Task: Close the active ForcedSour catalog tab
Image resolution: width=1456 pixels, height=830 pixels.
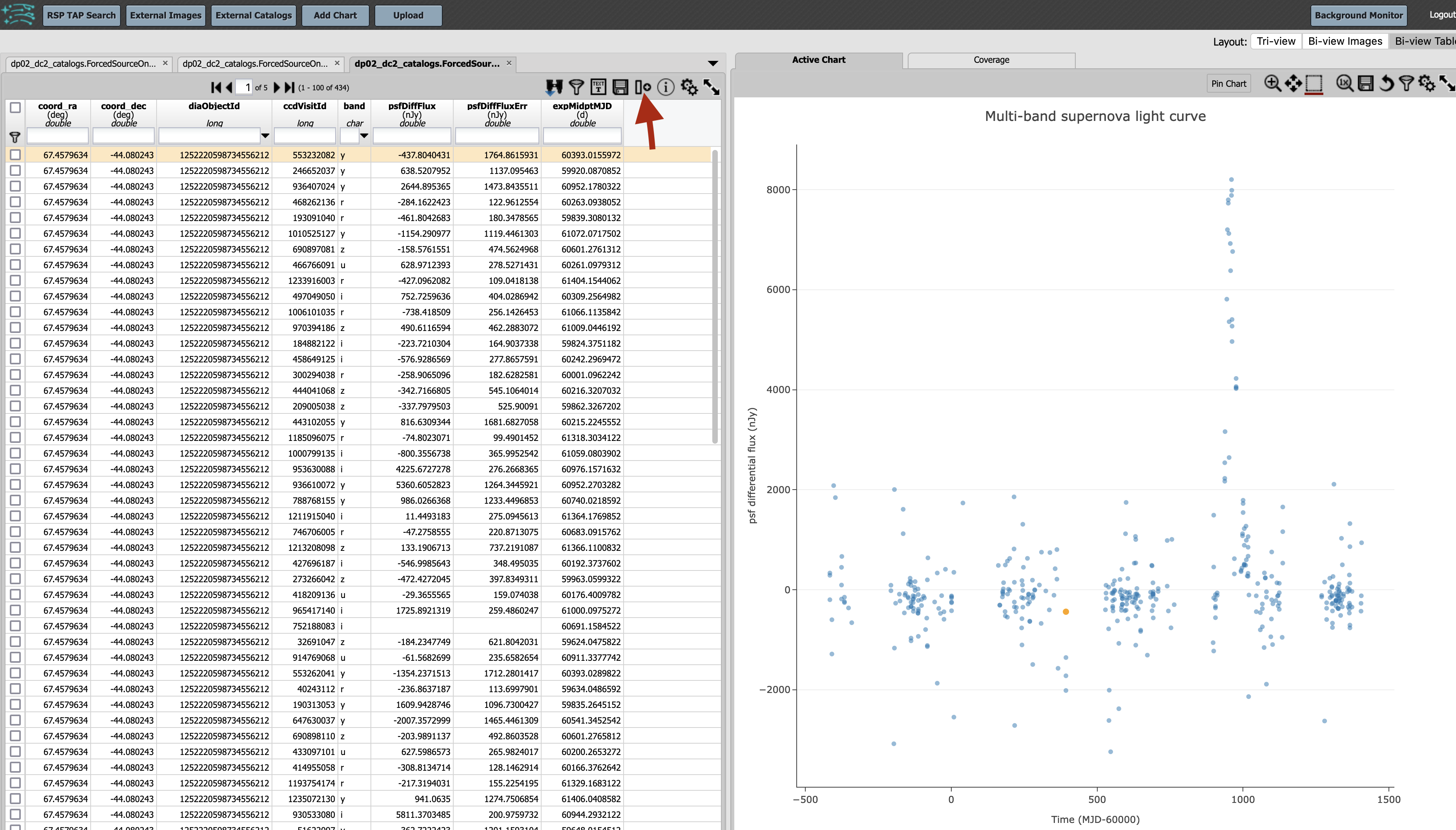Action: click(x=509, y=63)
